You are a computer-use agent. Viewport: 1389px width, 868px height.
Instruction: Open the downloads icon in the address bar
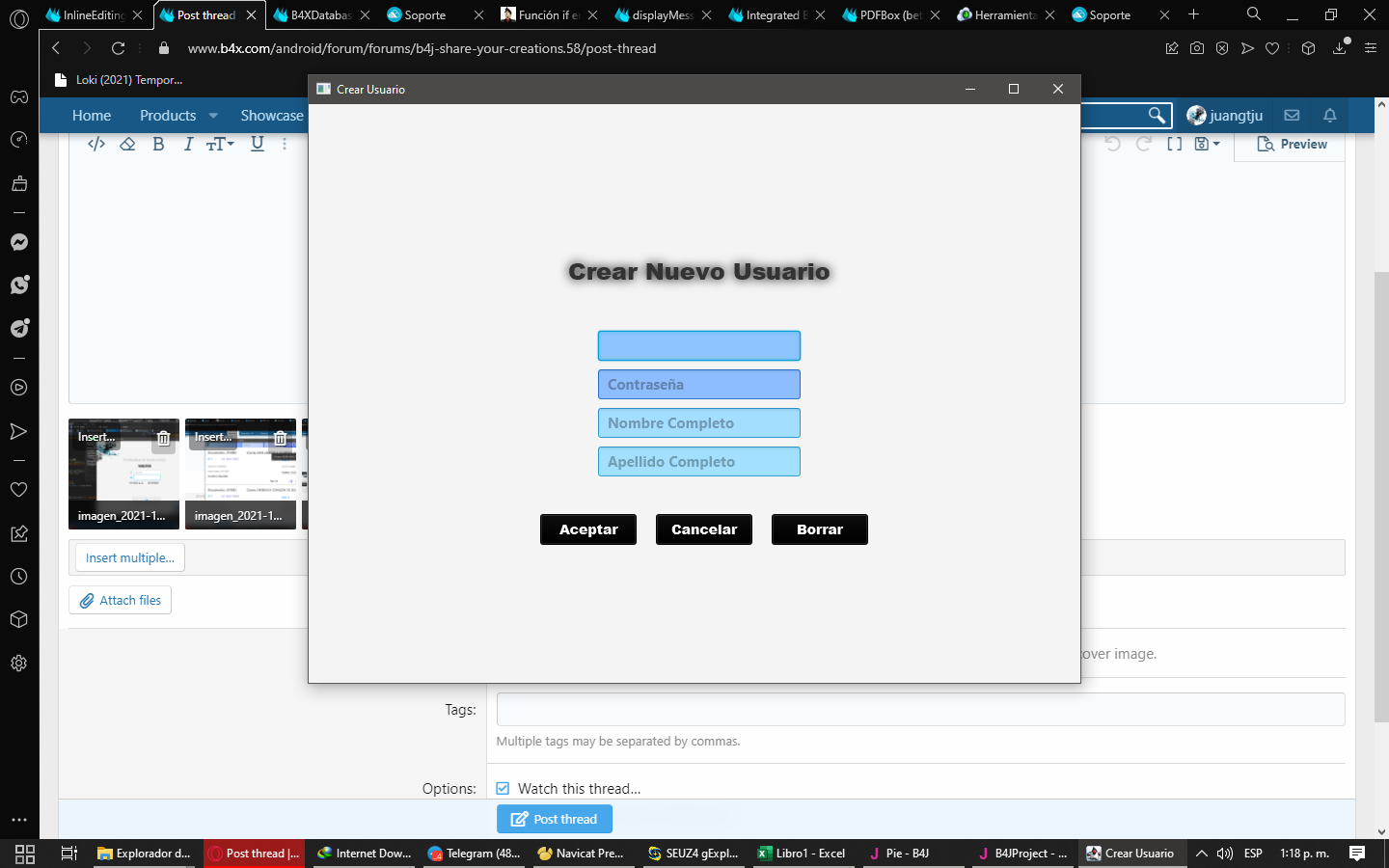point(1340,48)
